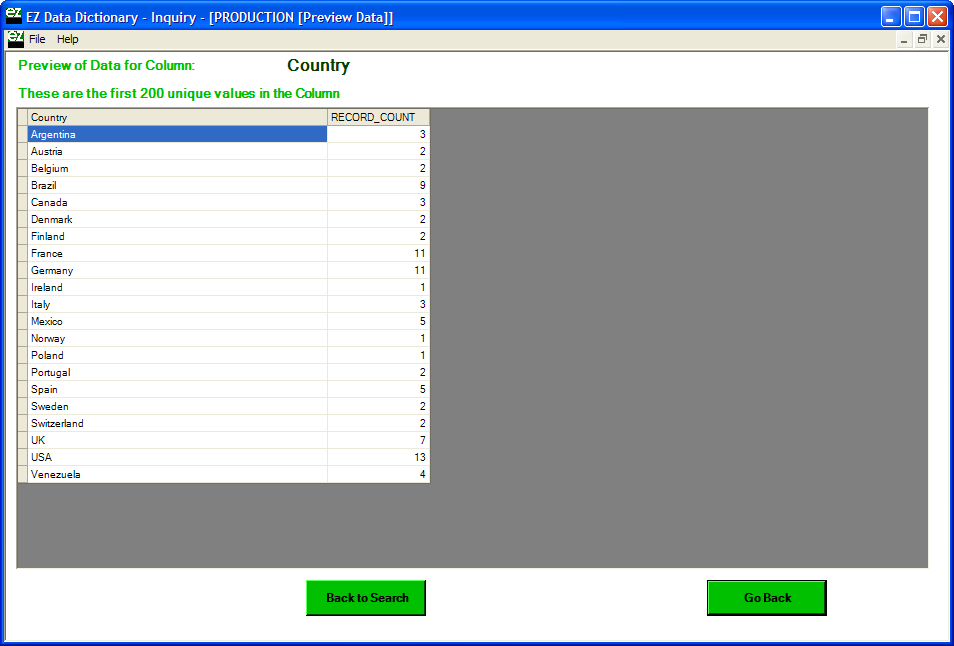Open the Help menu

tap(67, 40)
